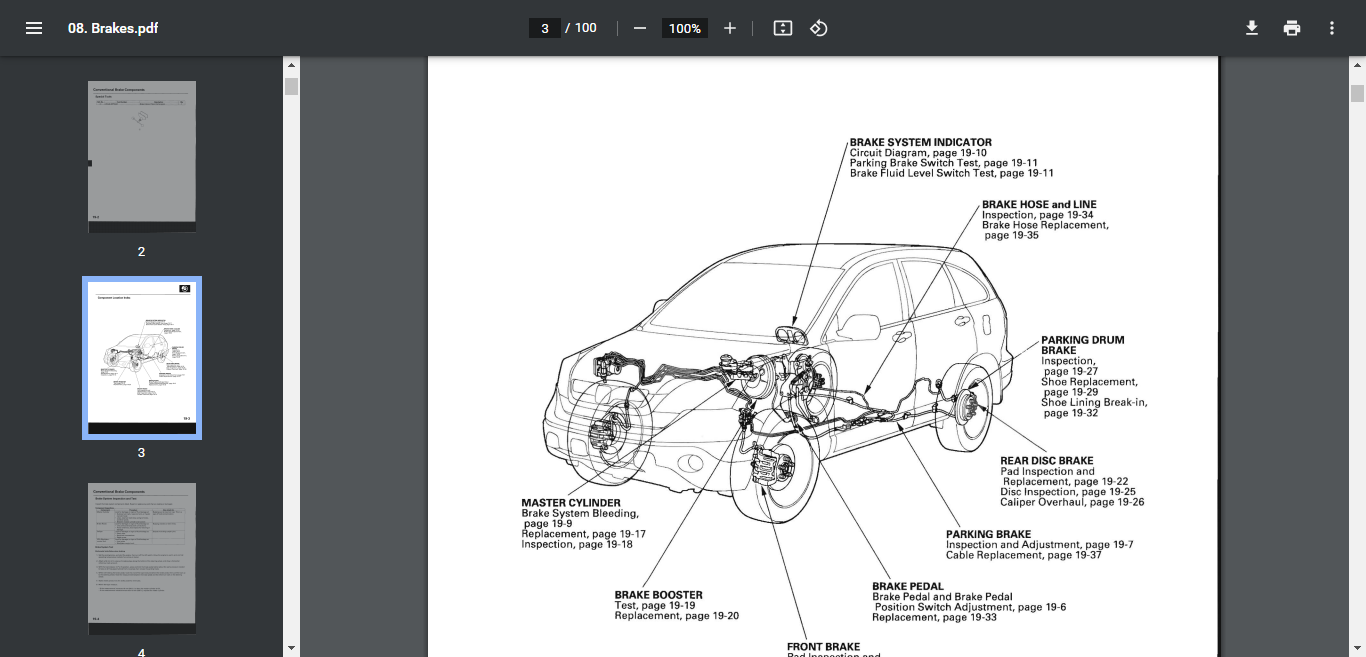The width and height of the screenshot is (1366, 657).
Task: Click 'Cable Replacement, page 19-37' text
Action: tap(1024, 555)
